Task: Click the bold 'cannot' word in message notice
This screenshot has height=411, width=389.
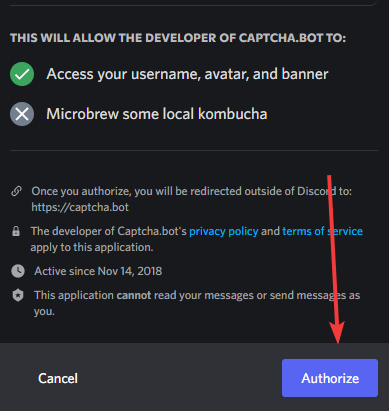Action: (x=134, y=295)
